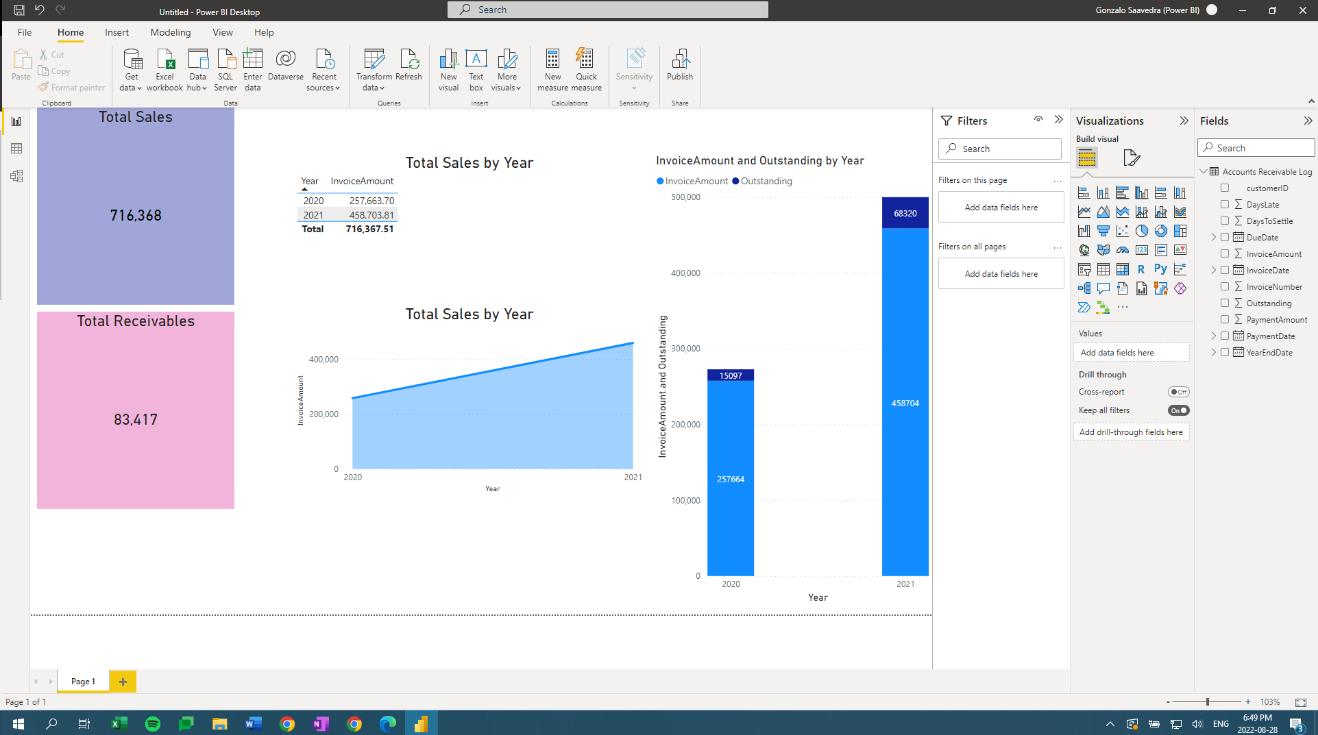Choose the area chart visual
The height and width of the screenshot is (735, 1318).
[x=1103, y=212]
